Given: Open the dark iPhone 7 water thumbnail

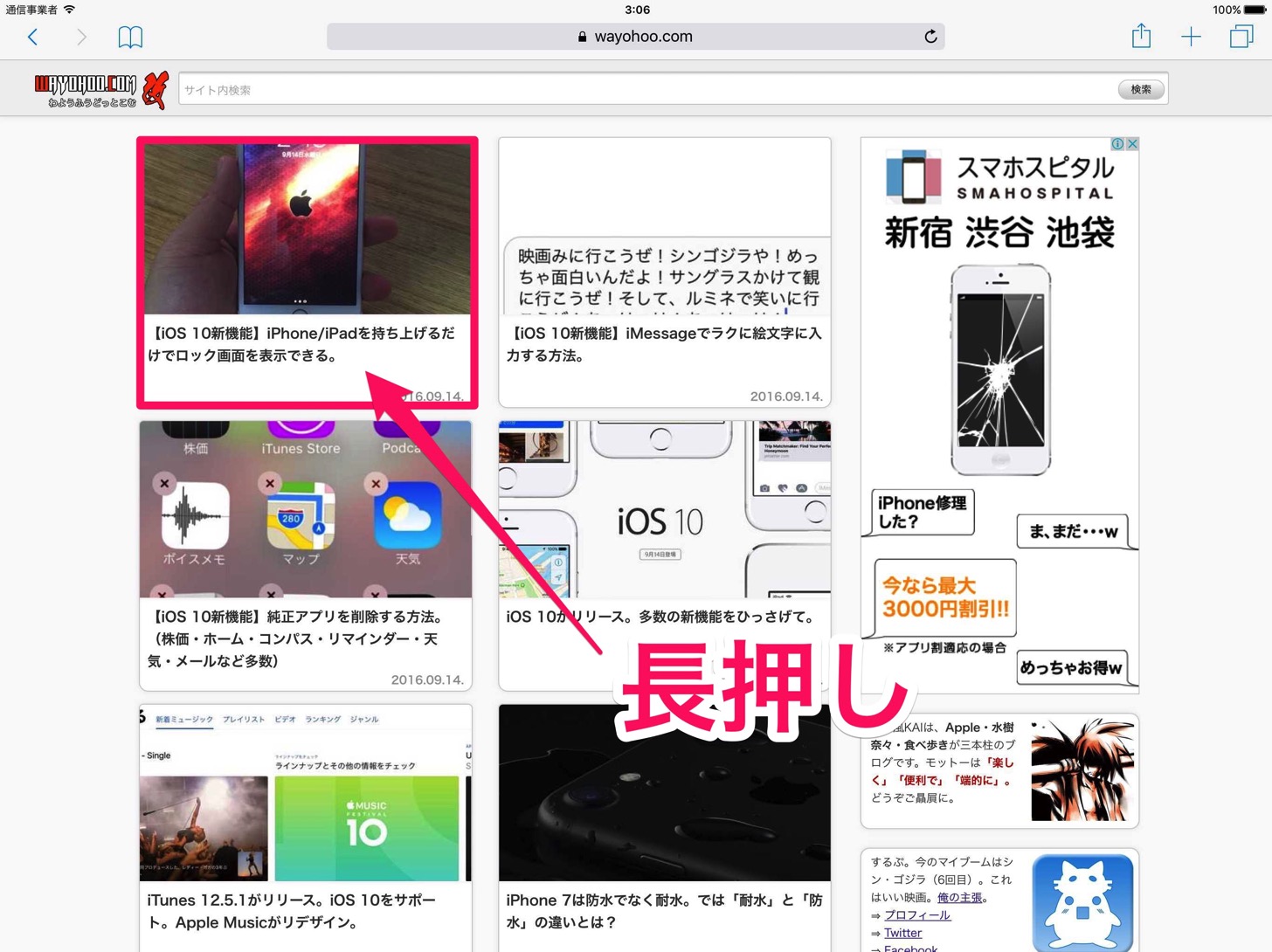Looking at the screenshot, I should tap(665, 793).
